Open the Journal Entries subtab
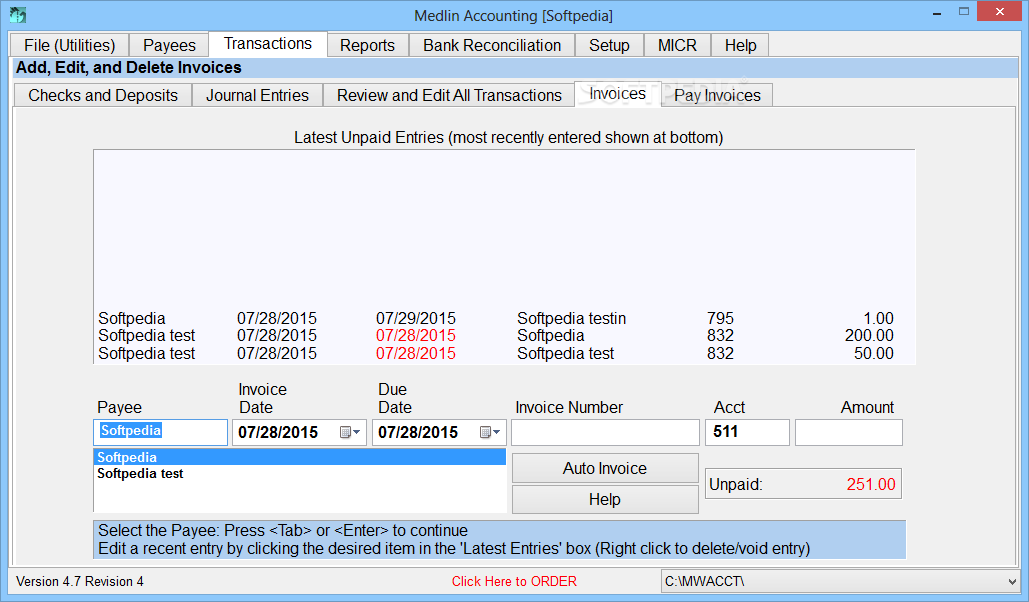Image resolution: width=1029 pixels, height=602 pixels. (x=257, y=95)
